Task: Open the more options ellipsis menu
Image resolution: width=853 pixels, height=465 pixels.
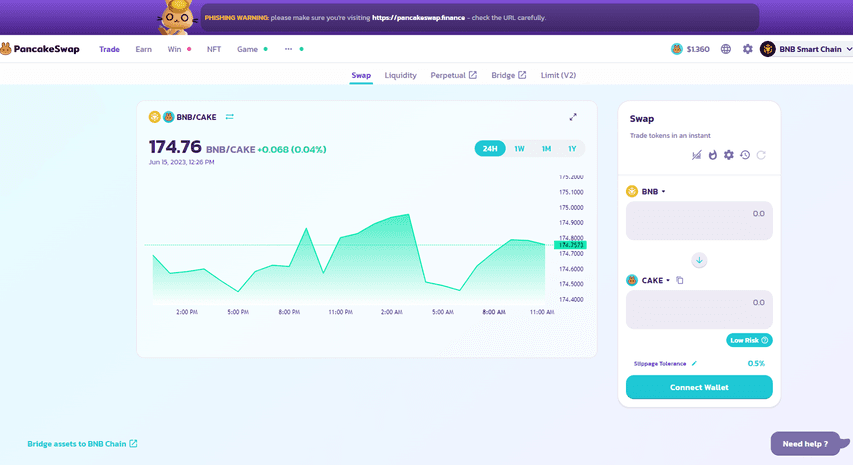Action: pos(288,49)
